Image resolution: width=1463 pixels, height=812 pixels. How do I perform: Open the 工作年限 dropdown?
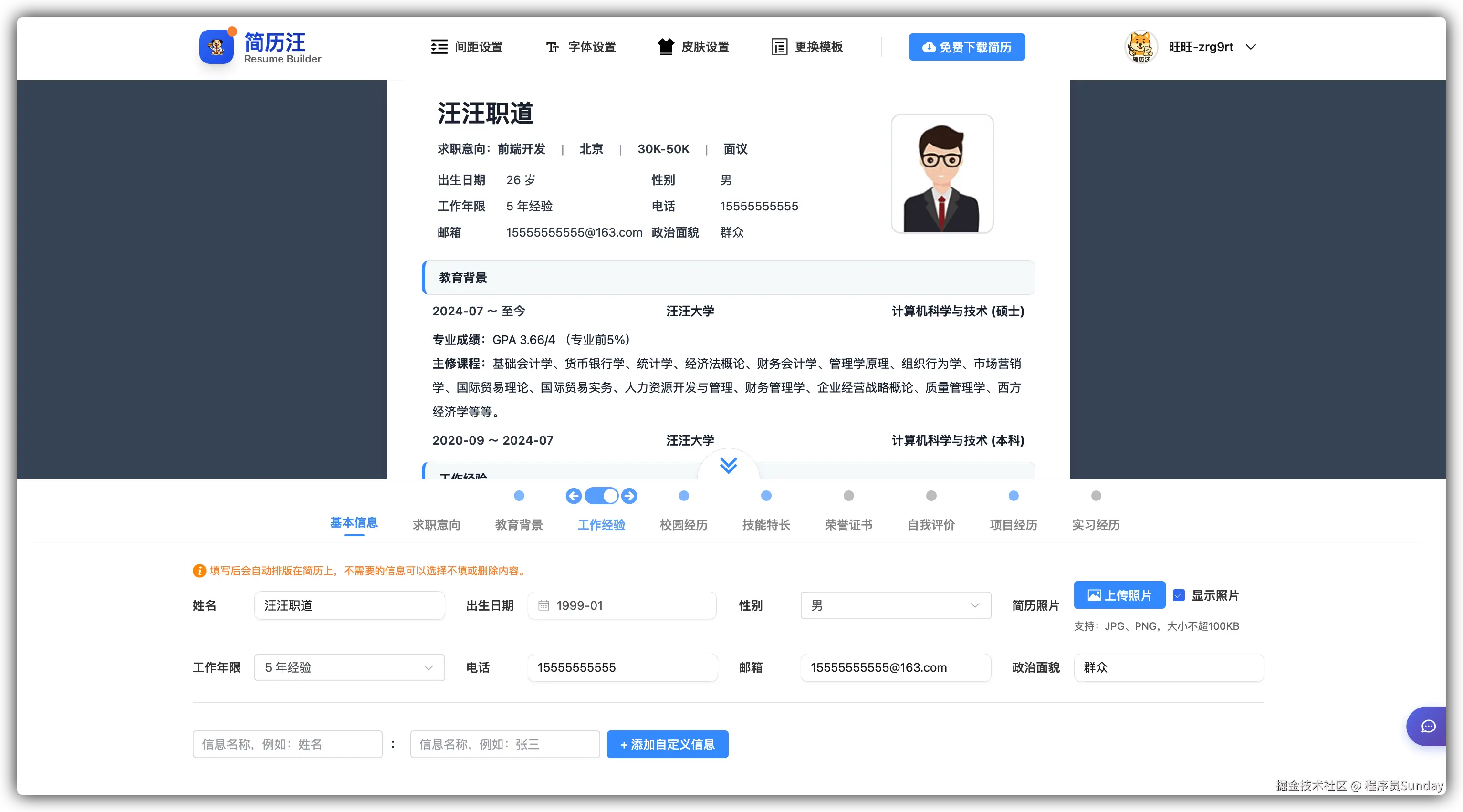(349, 668)
